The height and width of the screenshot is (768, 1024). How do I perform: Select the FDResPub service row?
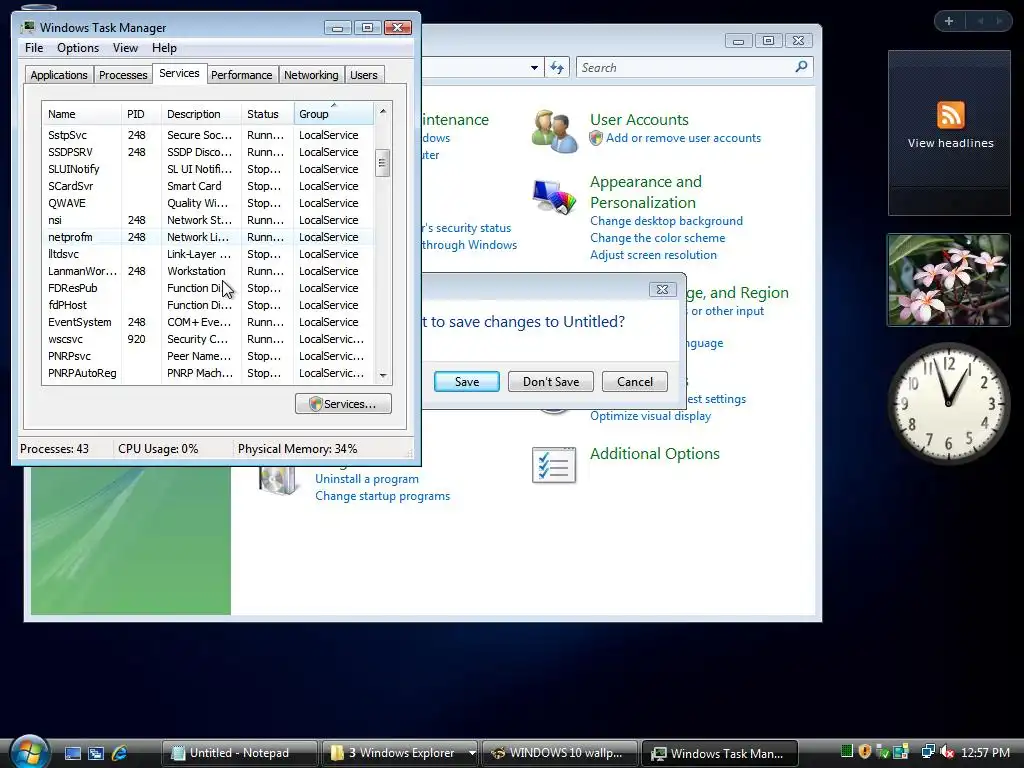pos(208,288)
